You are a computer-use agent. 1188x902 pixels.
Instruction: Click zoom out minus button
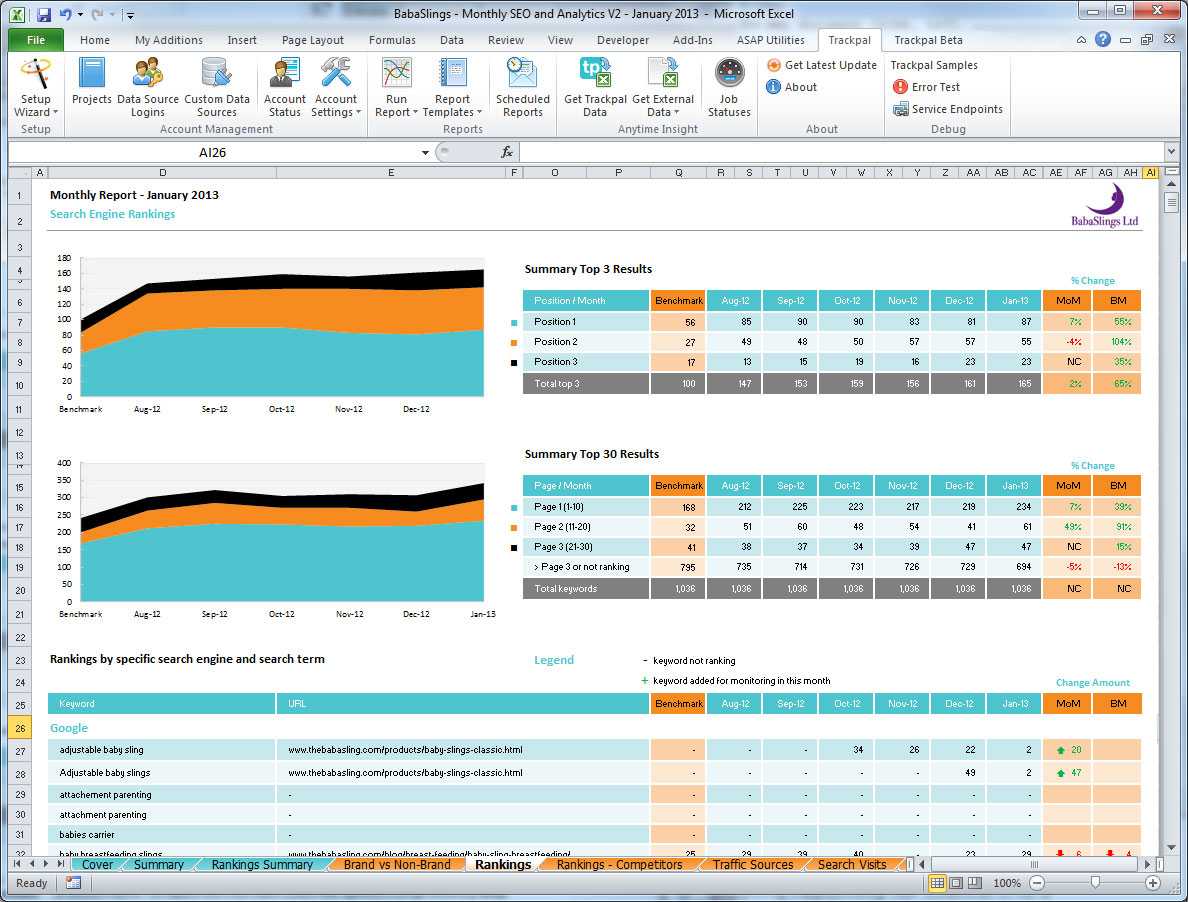pyautogui.click(x=1037, y=883)
